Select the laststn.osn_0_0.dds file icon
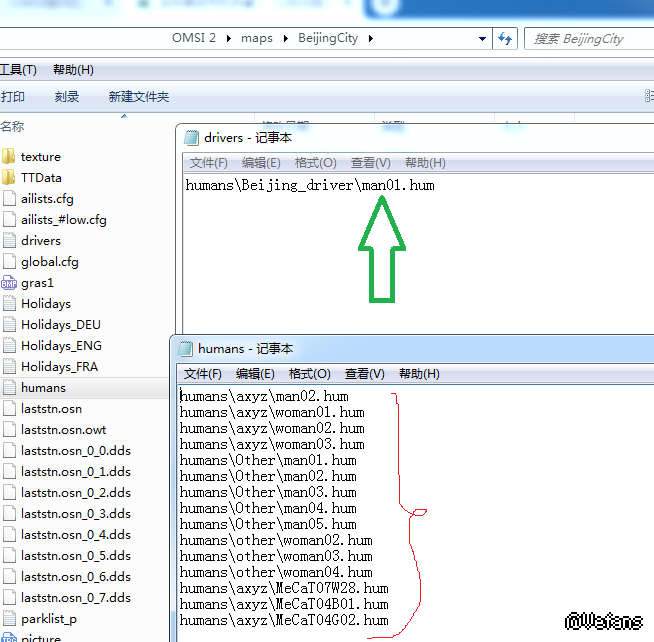This screenshot has height=642, width=654. tap(9, 451)
